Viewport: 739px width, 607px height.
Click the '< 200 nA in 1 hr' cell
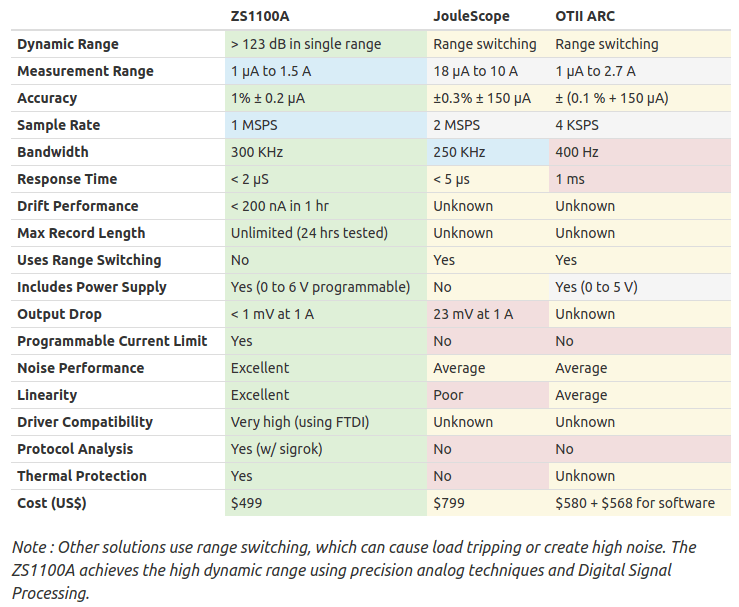pos(326,206)
